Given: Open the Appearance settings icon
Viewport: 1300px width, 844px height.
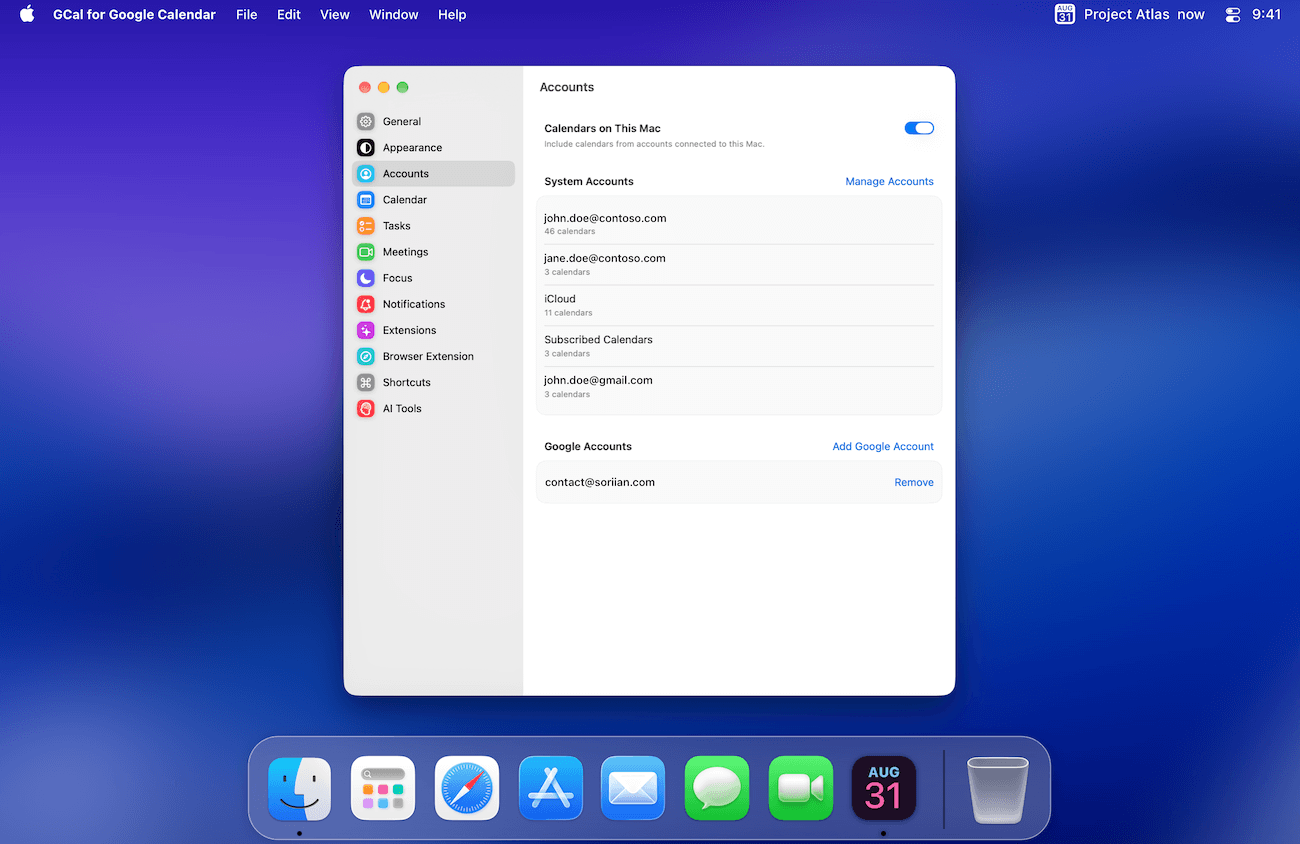Looking at the screenshot, I should [x=366, y=147].
